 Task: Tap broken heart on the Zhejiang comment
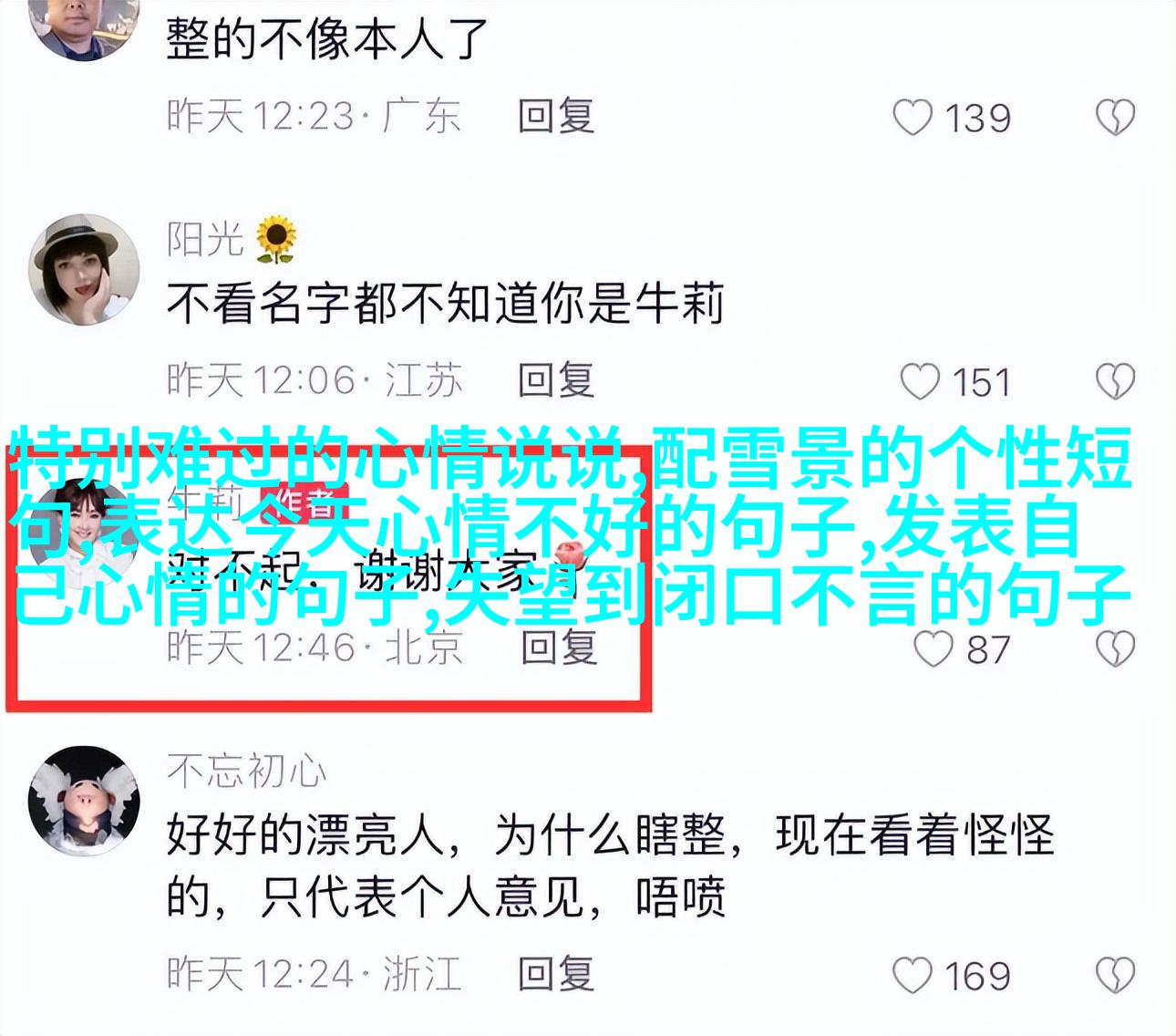pyautogui.click(x=1115, y=976)
